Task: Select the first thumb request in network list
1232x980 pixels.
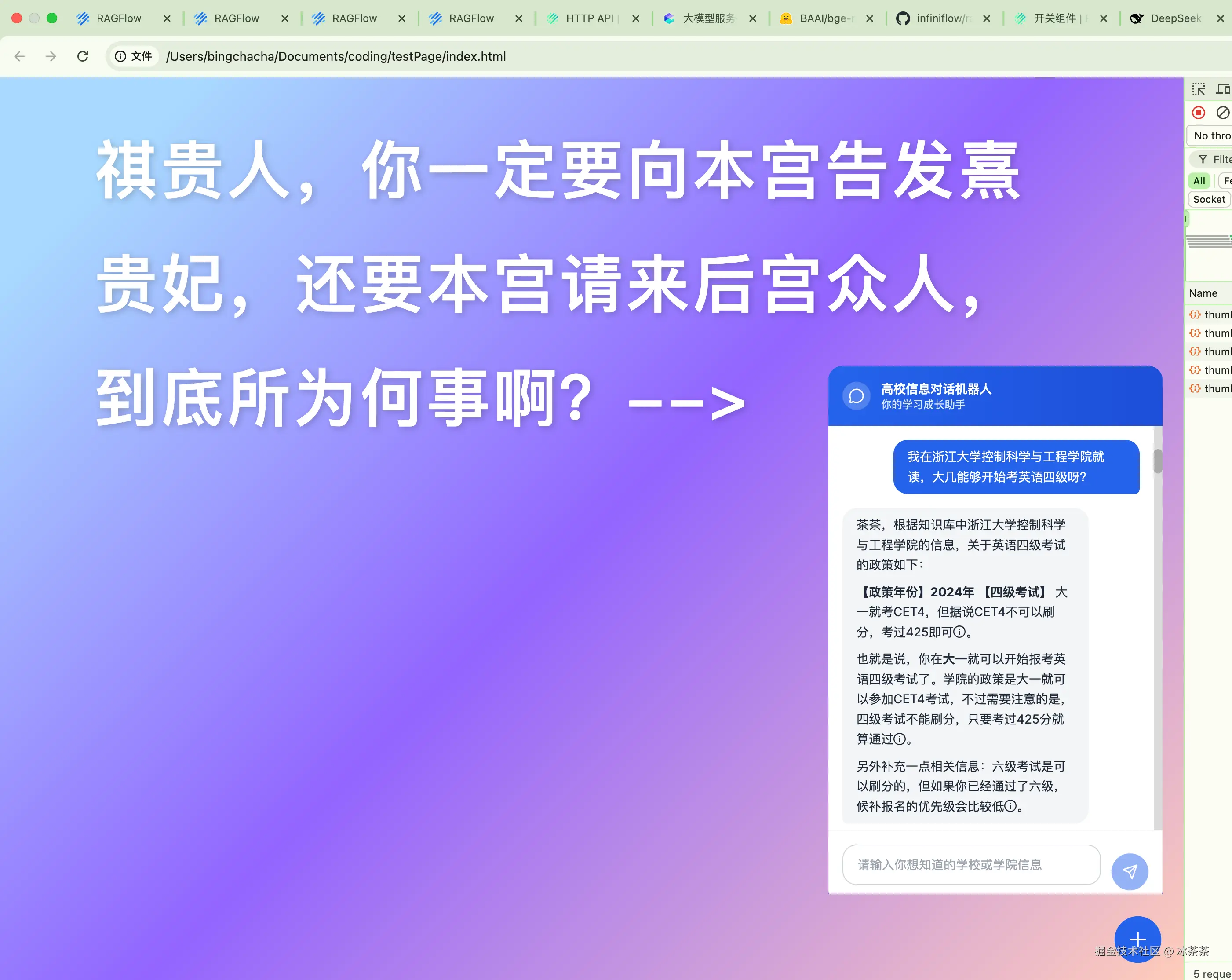Action: coord(1216,314)
